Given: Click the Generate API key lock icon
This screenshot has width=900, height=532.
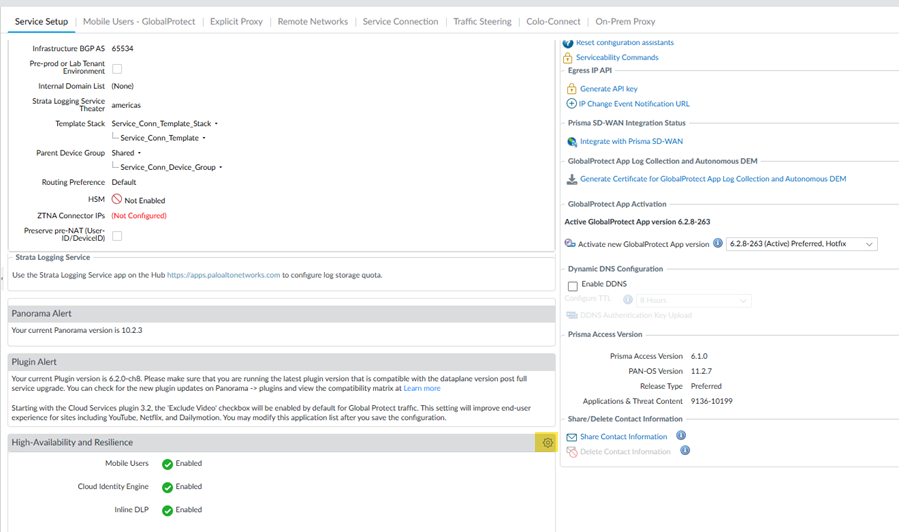Looking at the screenshot, I should [x=572, y=88].
